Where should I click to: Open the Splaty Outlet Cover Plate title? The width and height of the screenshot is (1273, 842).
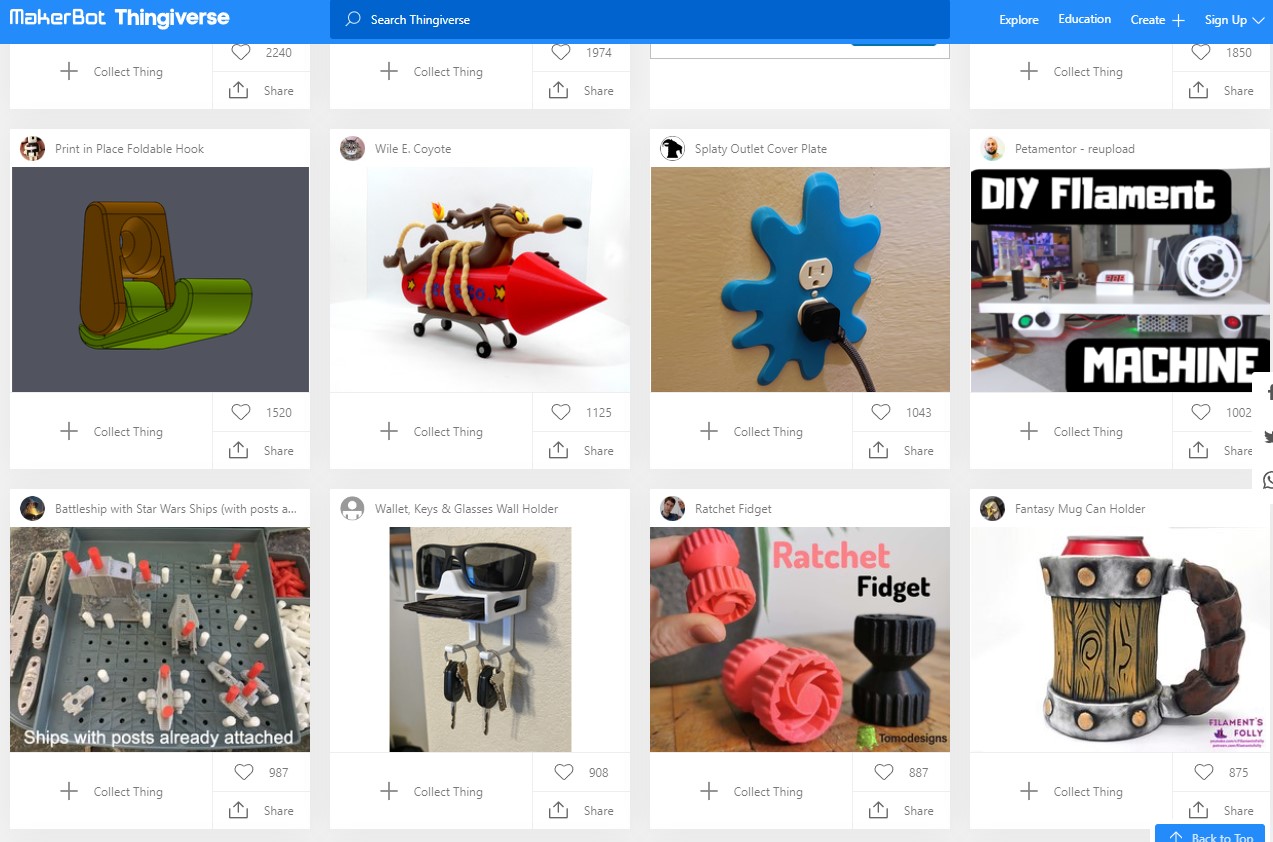(x=761, y=149)
